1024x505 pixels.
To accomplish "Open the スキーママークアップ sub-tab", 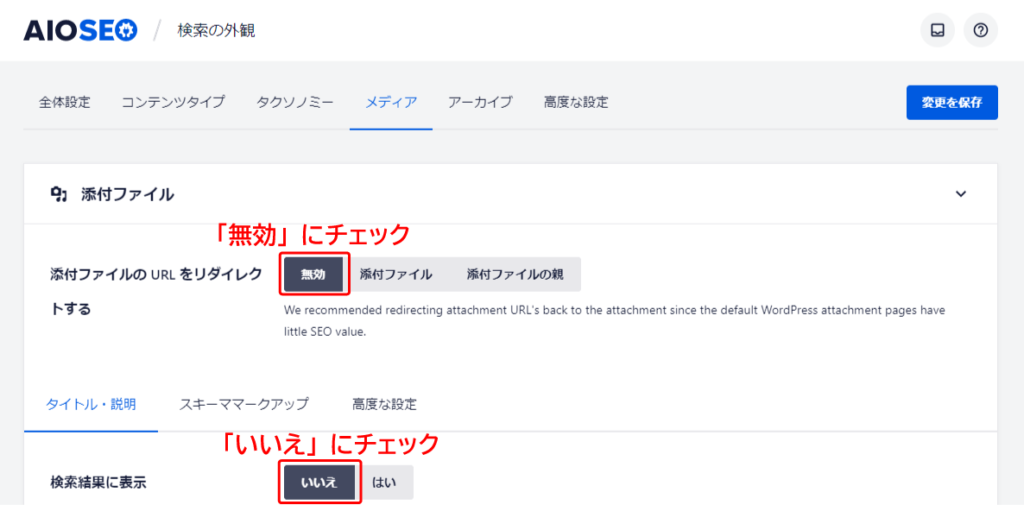I will click(x=244, y=404).
